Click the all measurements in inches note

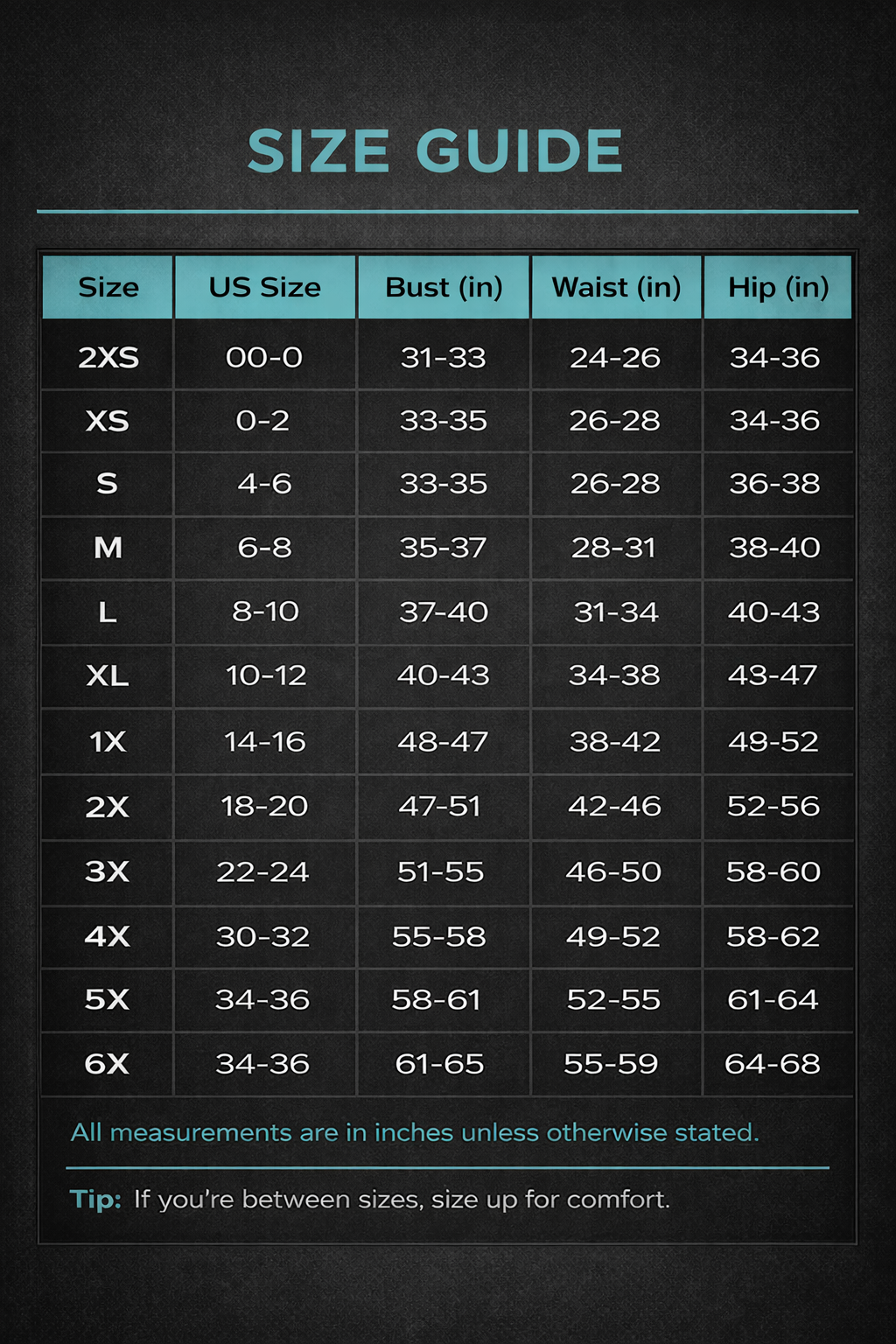pos(415,1132)
